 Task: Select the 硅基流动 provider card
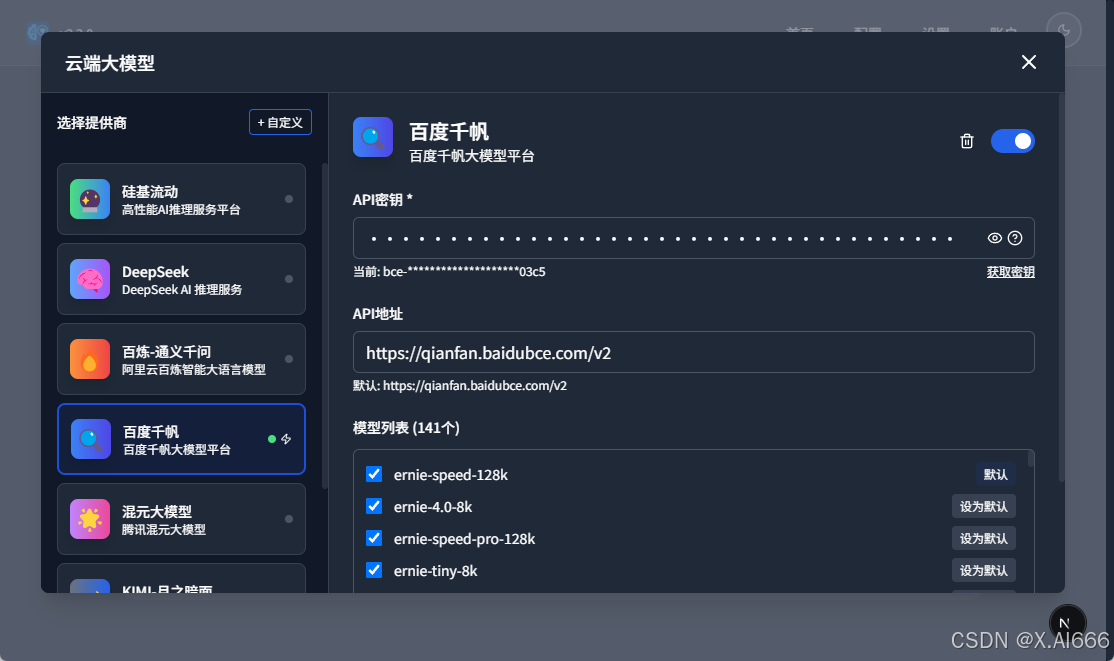(181, 199)
